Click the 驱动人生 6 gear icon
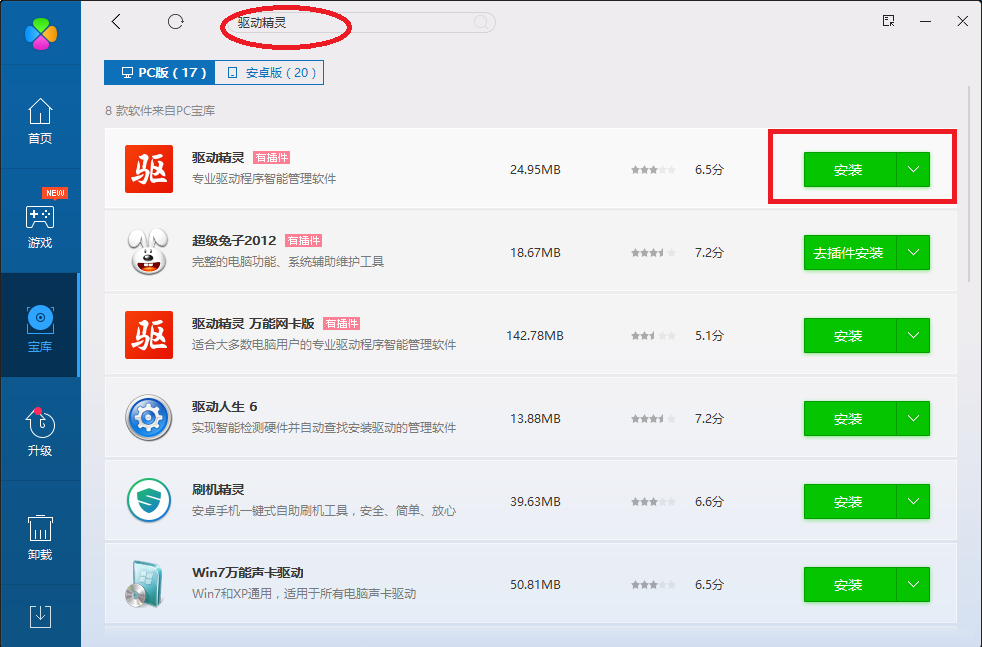Viewport: 982px width, 647px height. tap(148, 418)
